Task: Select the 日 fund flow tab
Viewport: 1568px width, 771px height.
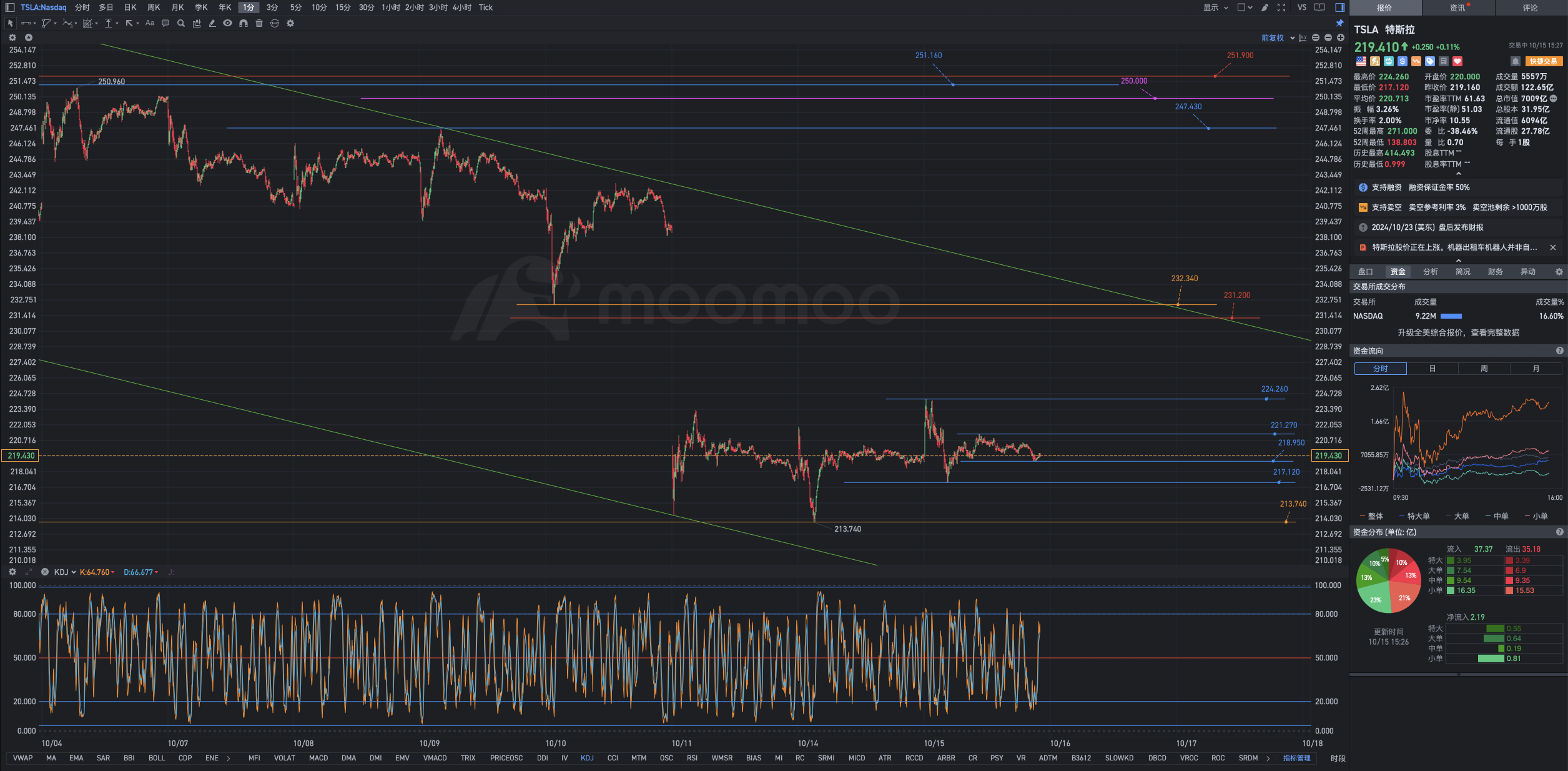Action: point(1432,369)
